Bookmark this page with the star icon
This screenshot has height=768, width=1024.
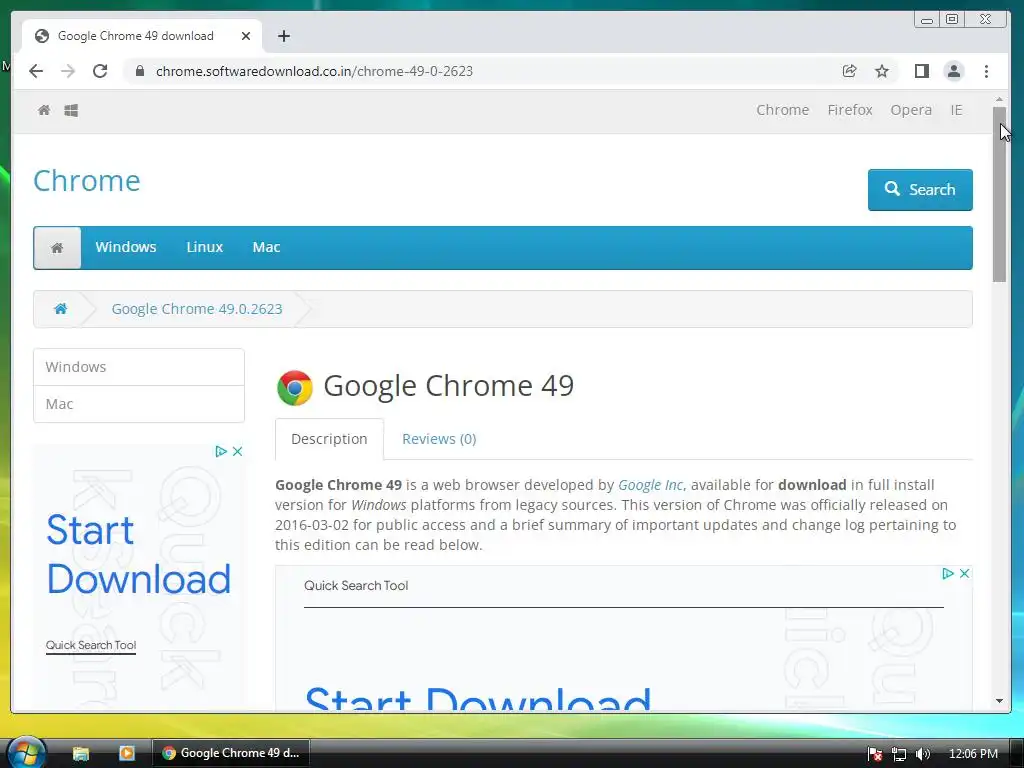[882, 71]
